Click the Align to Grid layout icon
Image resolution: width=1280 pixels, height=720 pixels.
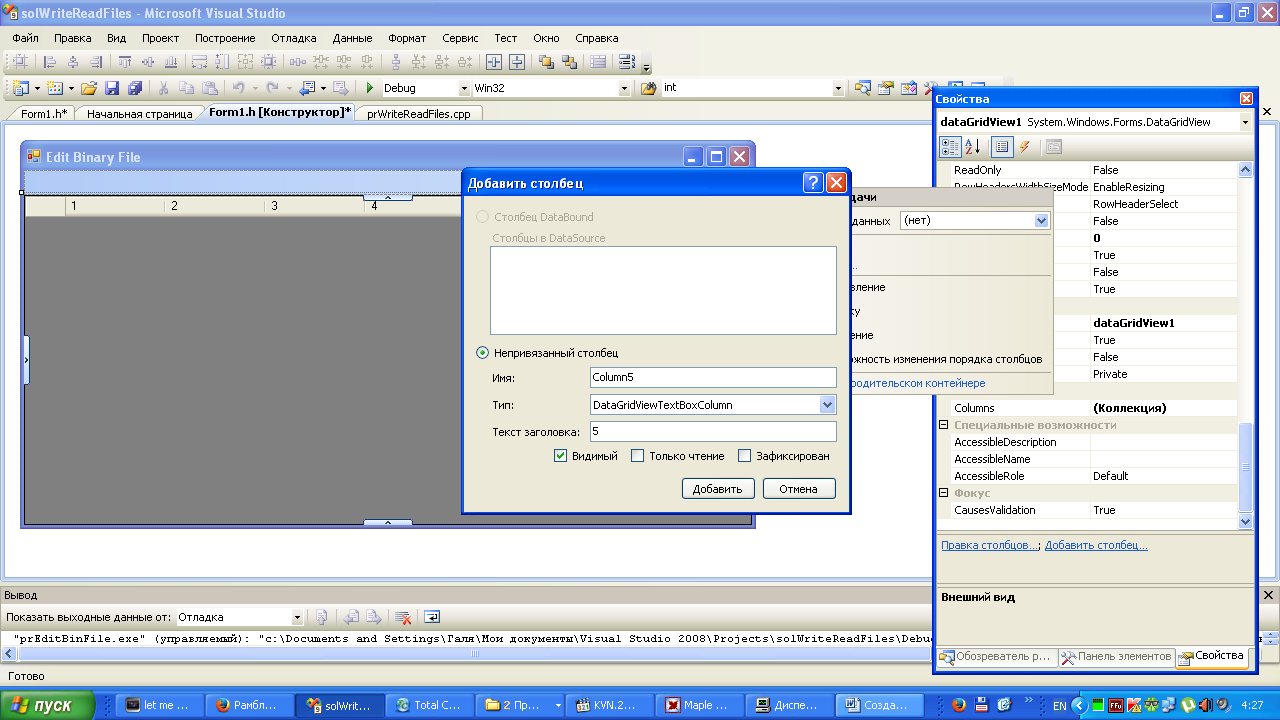[20, 62]
